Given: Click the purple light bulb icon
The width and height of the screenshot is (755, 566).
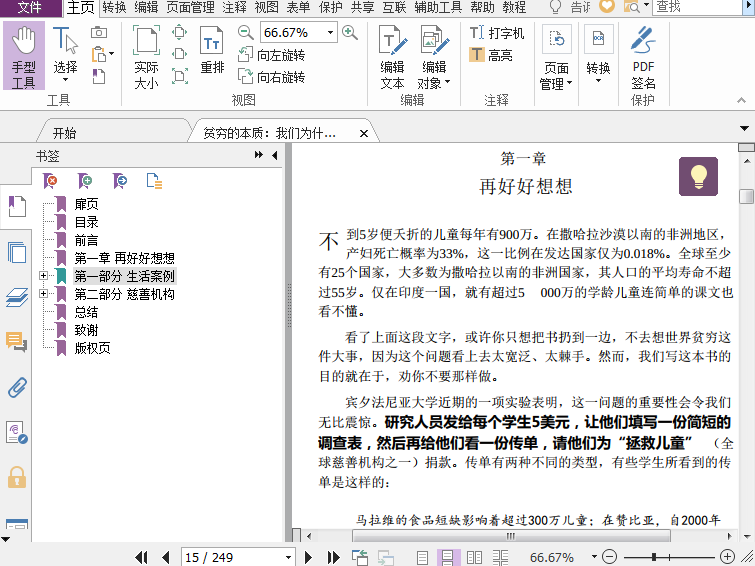Looking at the screenshot, I should point(698,176).
